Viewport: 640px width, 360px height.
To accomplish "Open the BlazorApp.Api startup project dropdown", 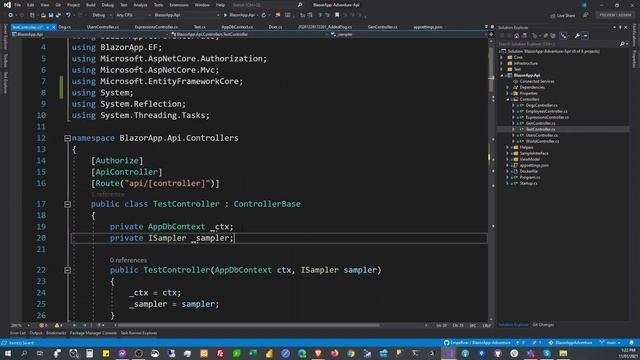I will (186, 15).
